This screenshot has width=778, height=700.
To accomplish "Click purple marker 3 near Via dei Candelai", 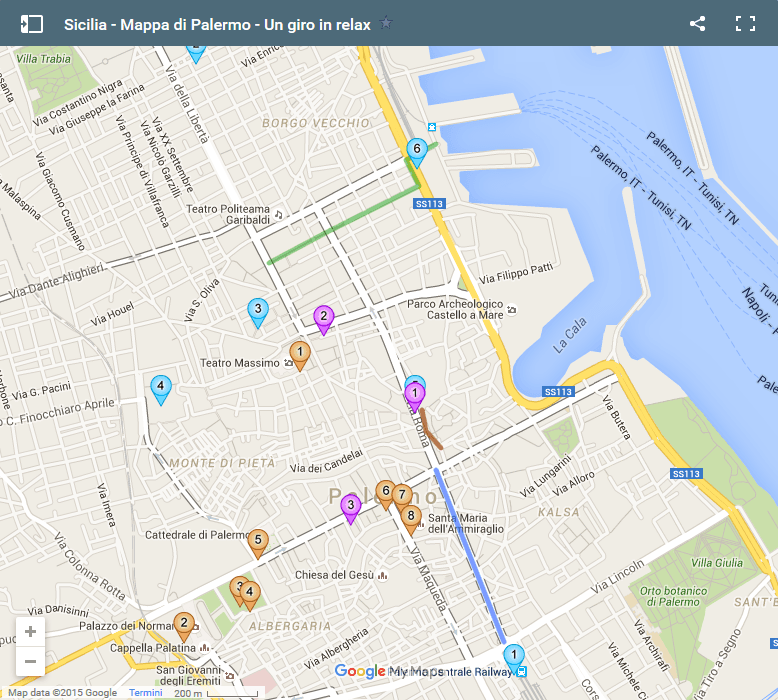I will point(350,507).
